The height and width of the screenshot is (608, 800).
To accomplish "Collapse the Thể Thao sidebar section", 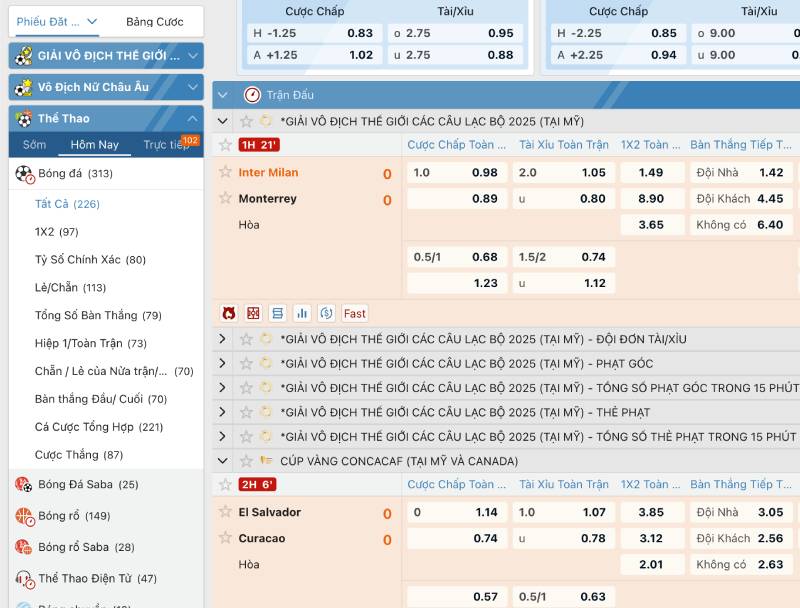I will pyautogui.click(x=193, y=119).
